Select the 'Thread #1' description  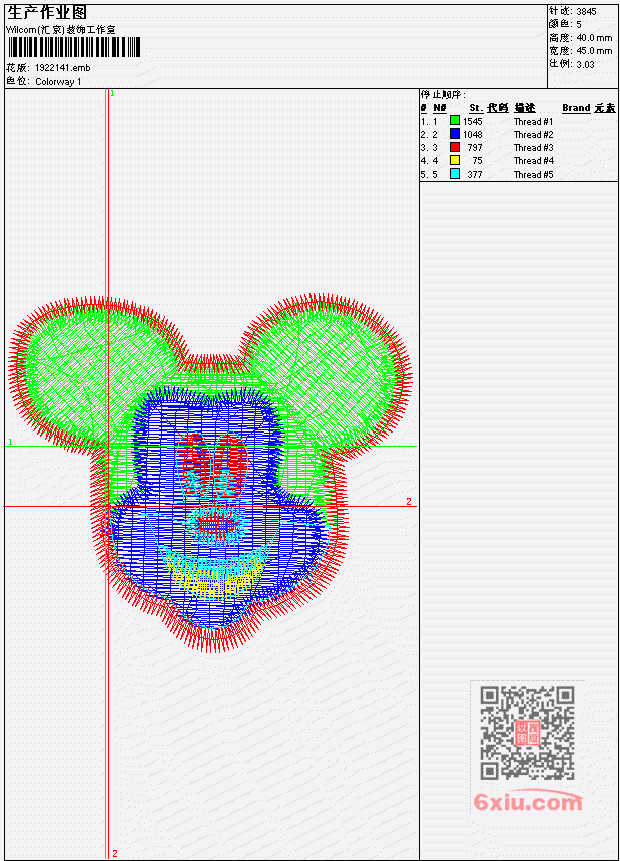(533, 121)
